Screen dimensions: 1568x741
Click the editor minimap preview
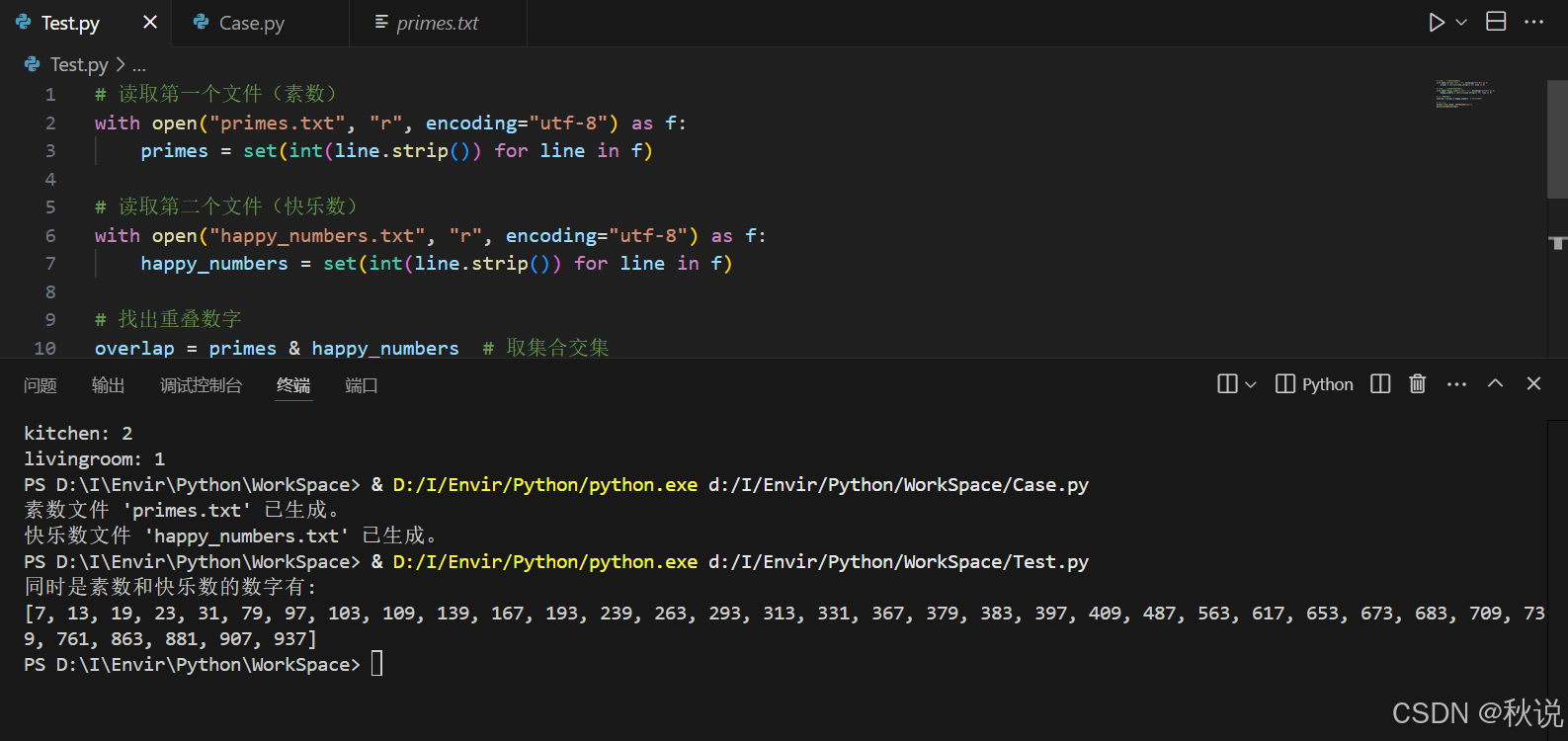(x=1465, y=94)
